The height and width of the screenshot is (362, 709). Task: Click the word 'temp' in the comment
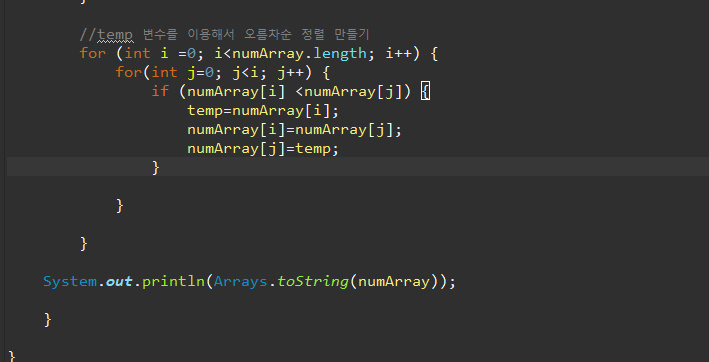pos(115,34)
